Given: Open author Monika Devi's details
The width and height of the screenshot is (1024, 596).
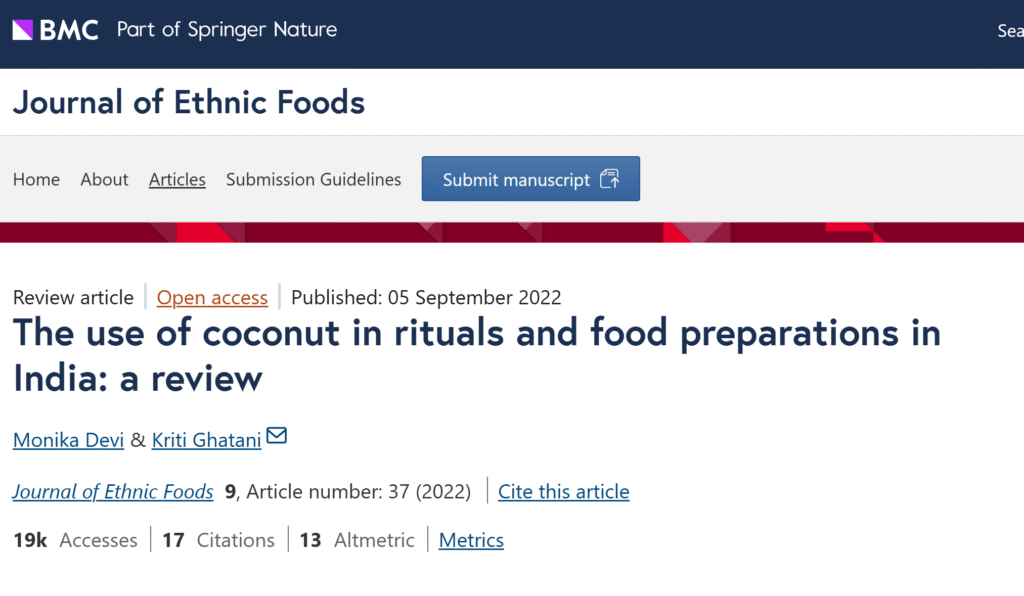Looking at the screenshot, I should 68,440.
